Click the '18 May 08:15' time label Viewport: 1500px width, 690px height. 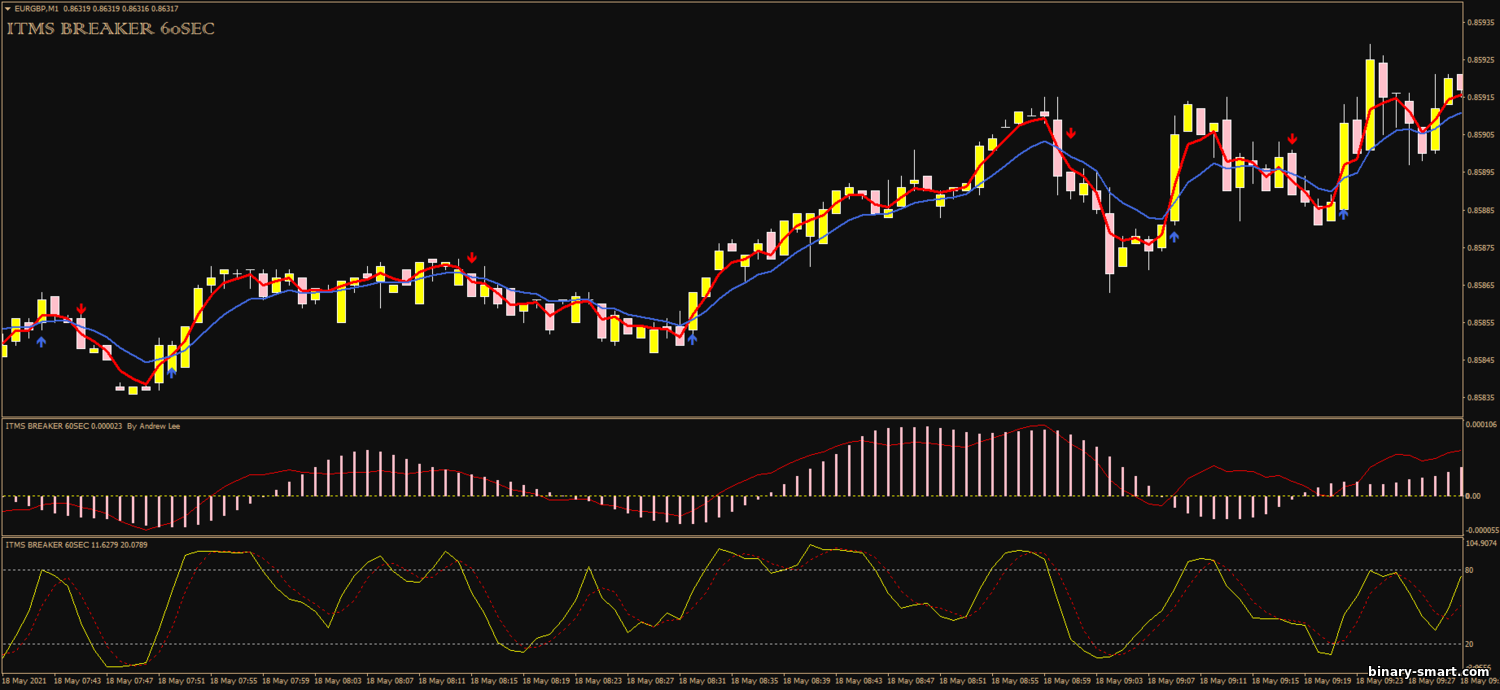(x=494, y=680)
